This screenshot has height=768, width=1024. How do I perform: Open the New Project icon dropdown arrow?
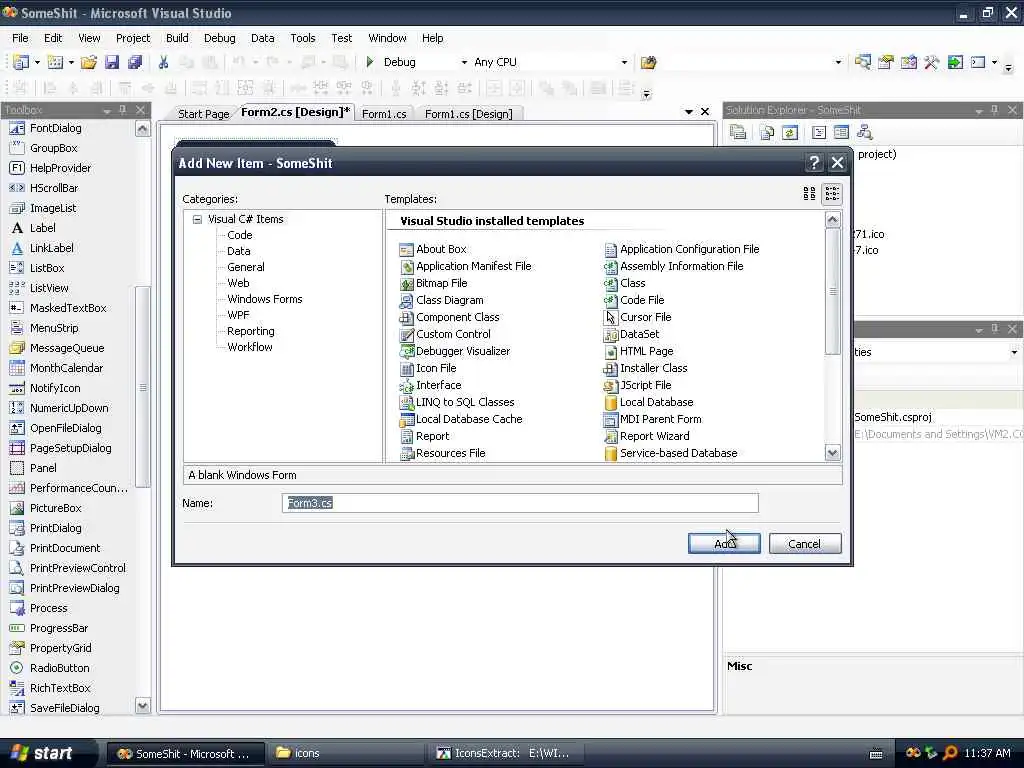point(37,63)
